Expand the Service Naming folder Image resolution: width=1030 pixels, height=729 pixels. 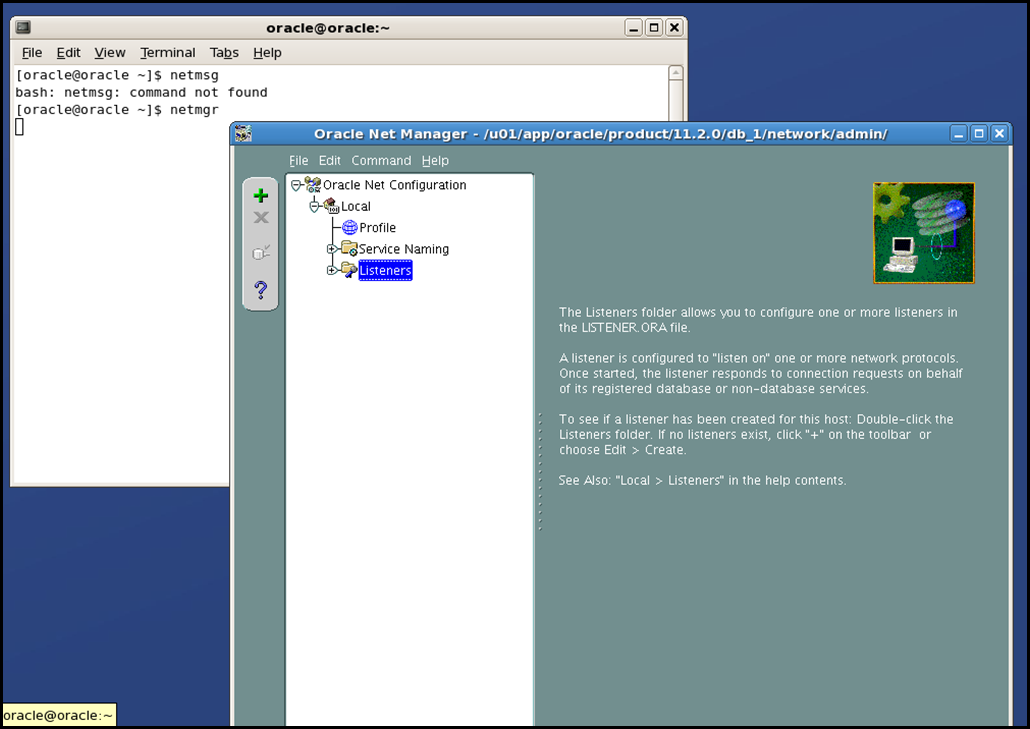point(332,249)
